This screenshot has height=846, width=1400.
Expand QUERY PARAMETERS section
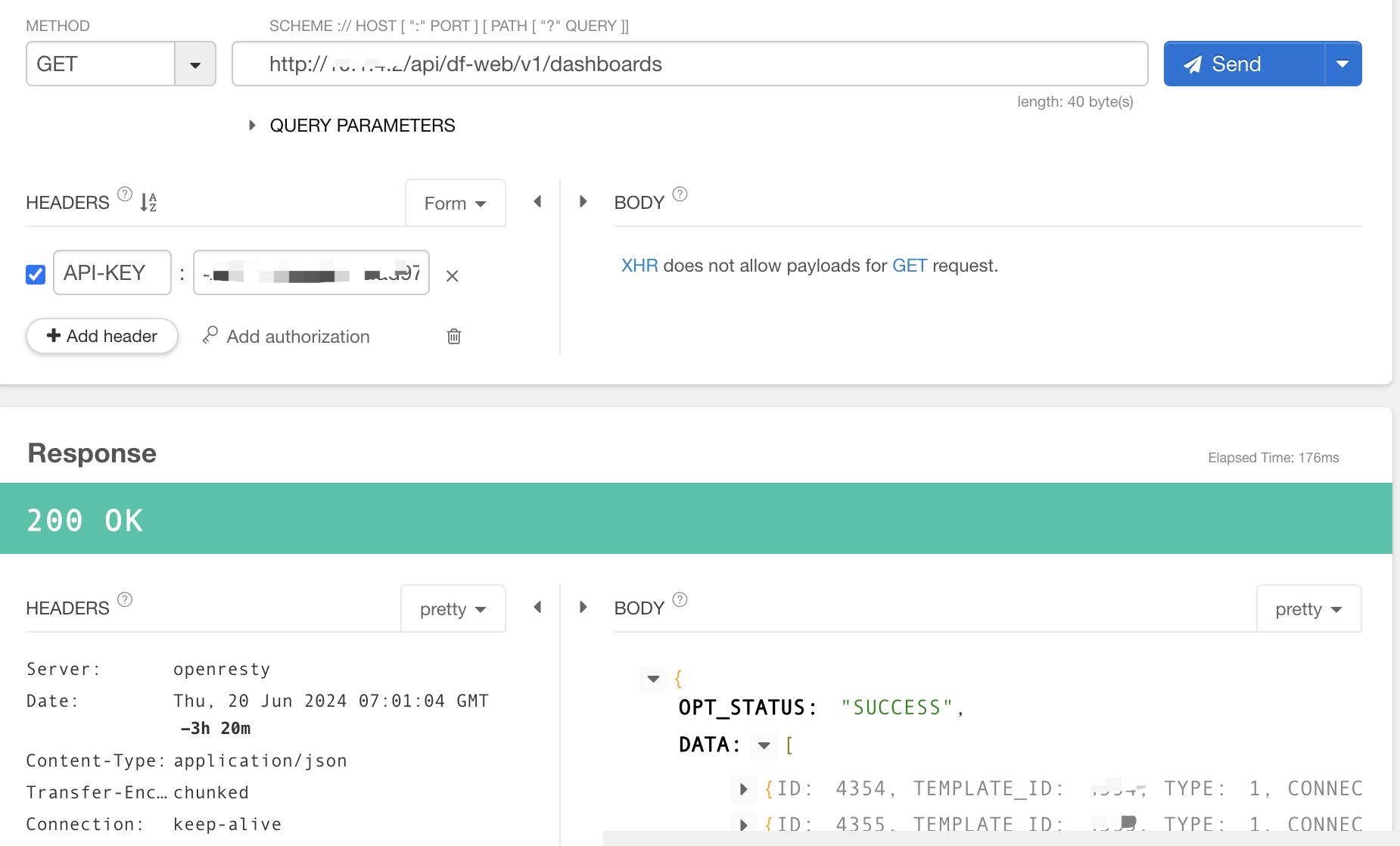[252, 126]
